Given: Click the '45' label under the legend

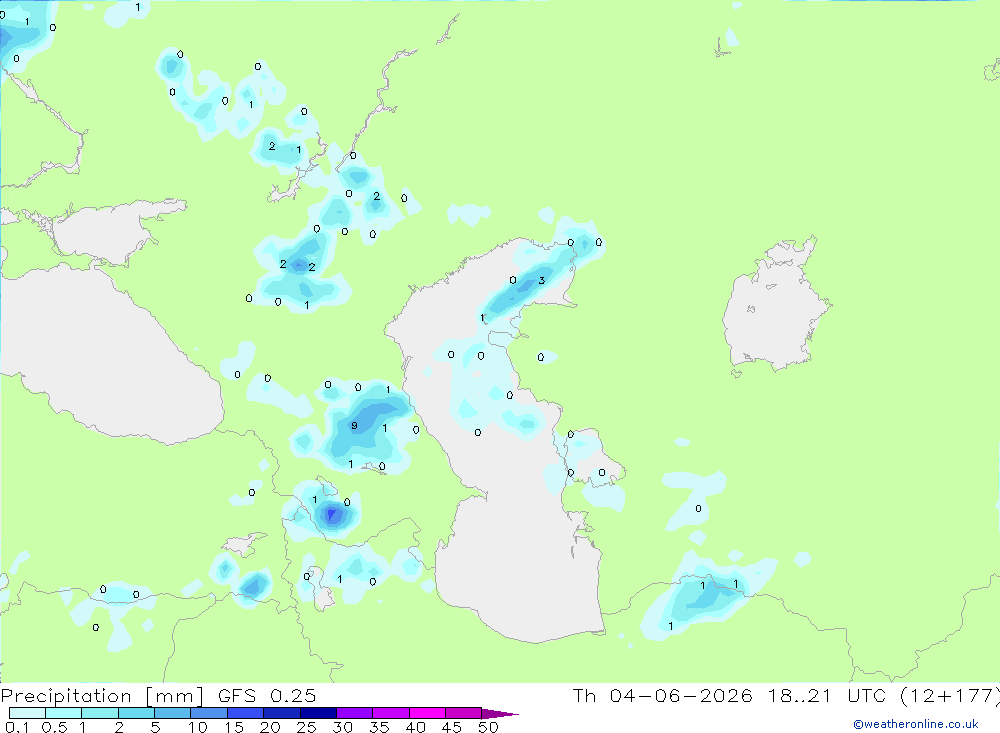Looking at the screenshot, I should click(x=452, y=727).
